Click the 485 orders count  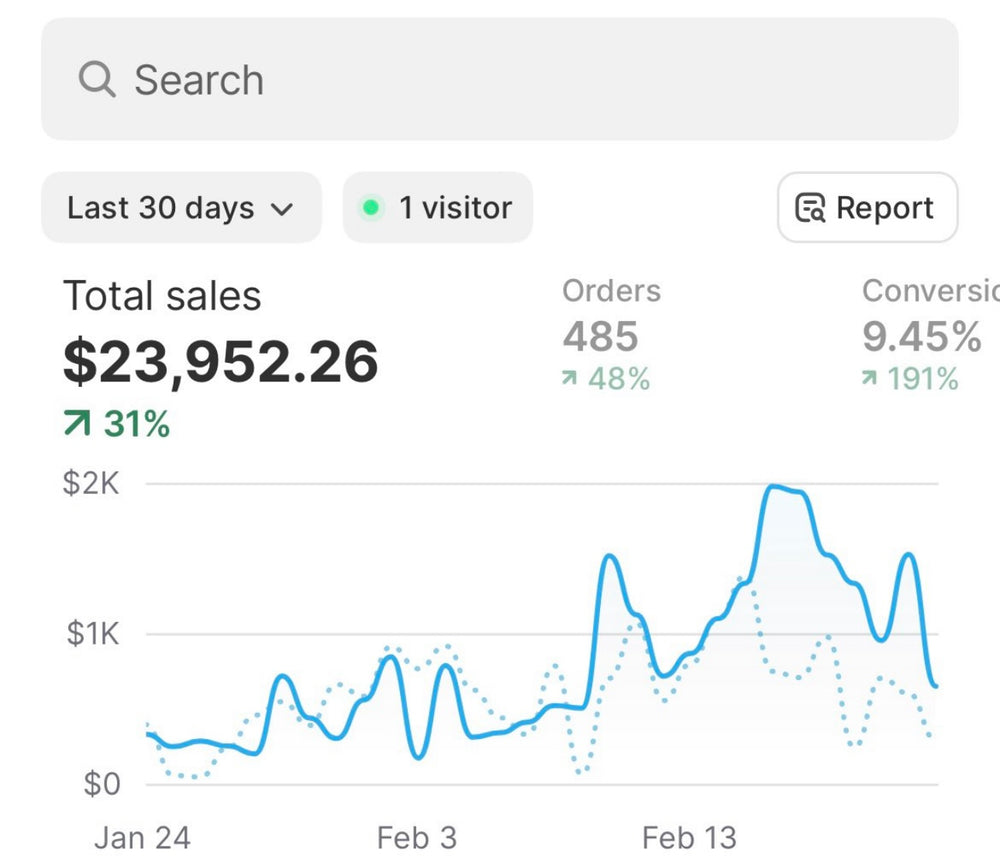pos(600,337)
